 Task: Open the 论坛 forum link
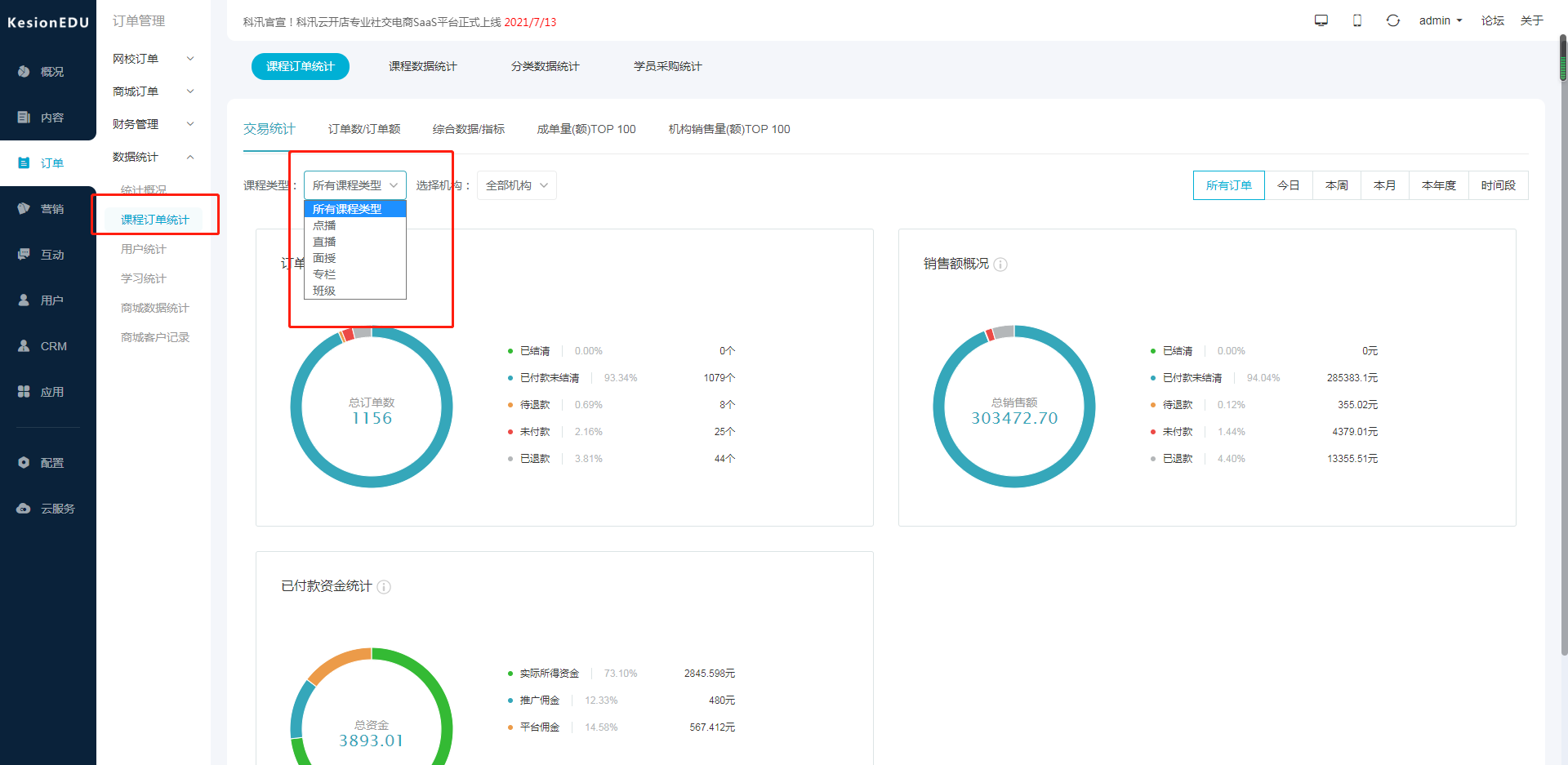(1493, 20)
